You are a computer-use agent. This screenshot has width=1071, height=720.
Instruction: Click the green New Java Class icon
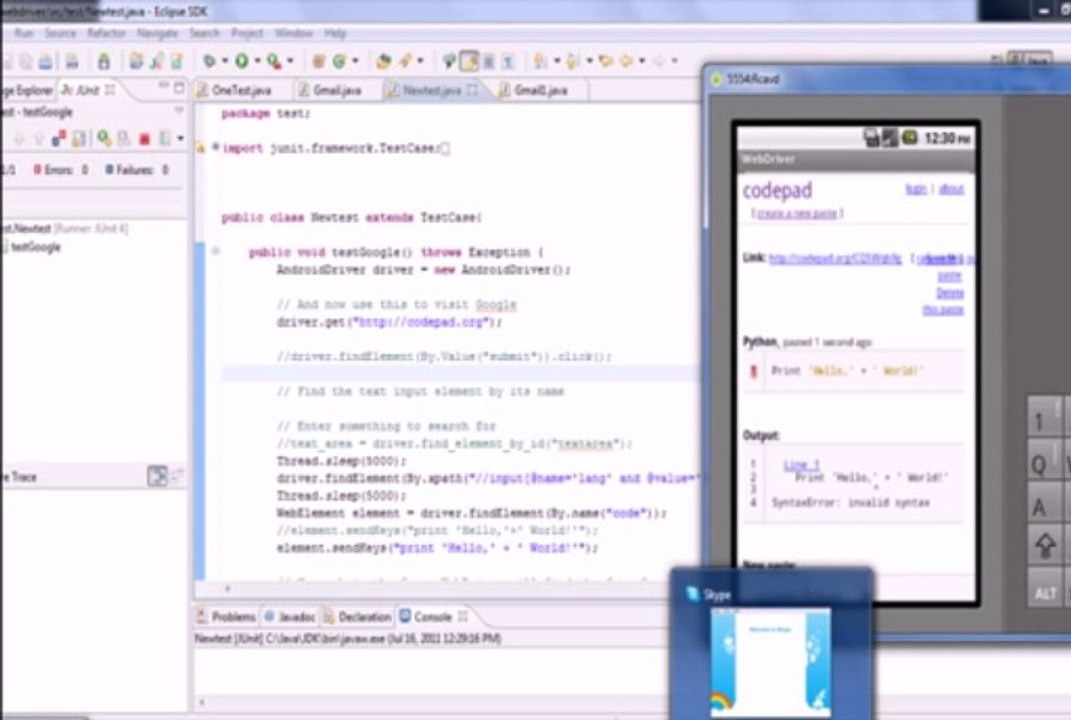(x=339, y=61)
